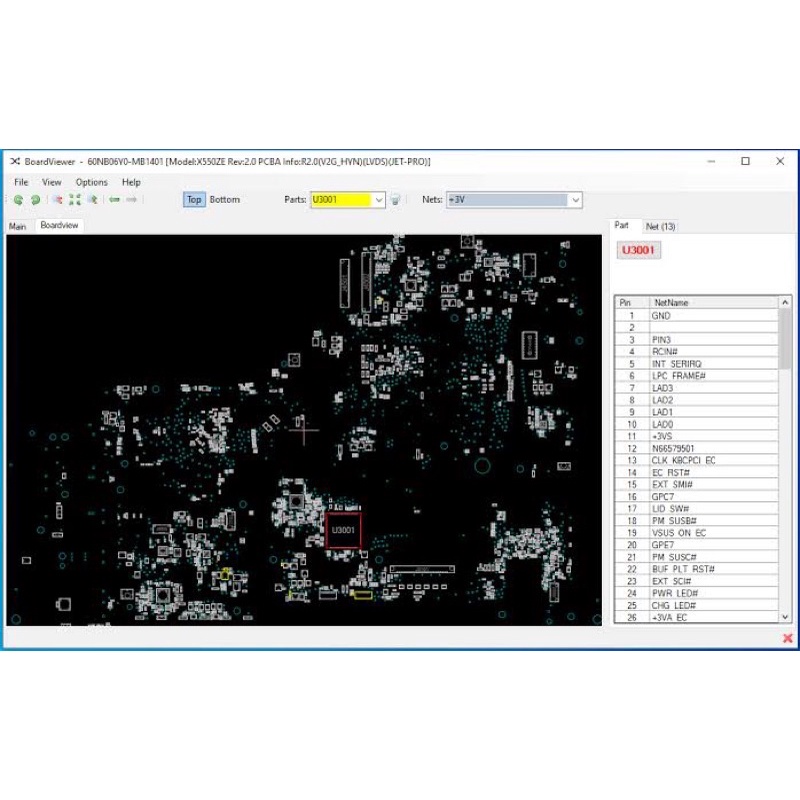Screen dimensions: 800x800
Task: Switch to the Main tab
Action: tap(16, 226)
